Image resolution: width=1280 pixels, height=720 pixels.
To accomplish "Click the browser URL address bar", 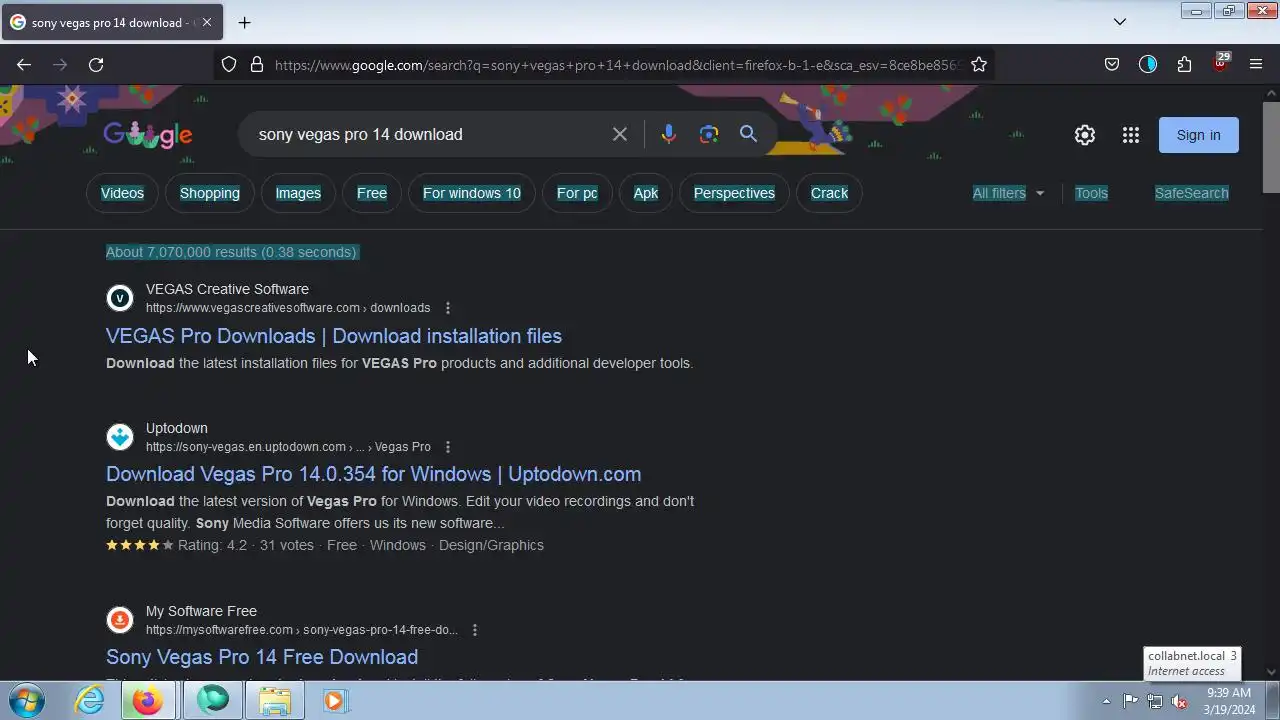I will click(x=618, y=65).
